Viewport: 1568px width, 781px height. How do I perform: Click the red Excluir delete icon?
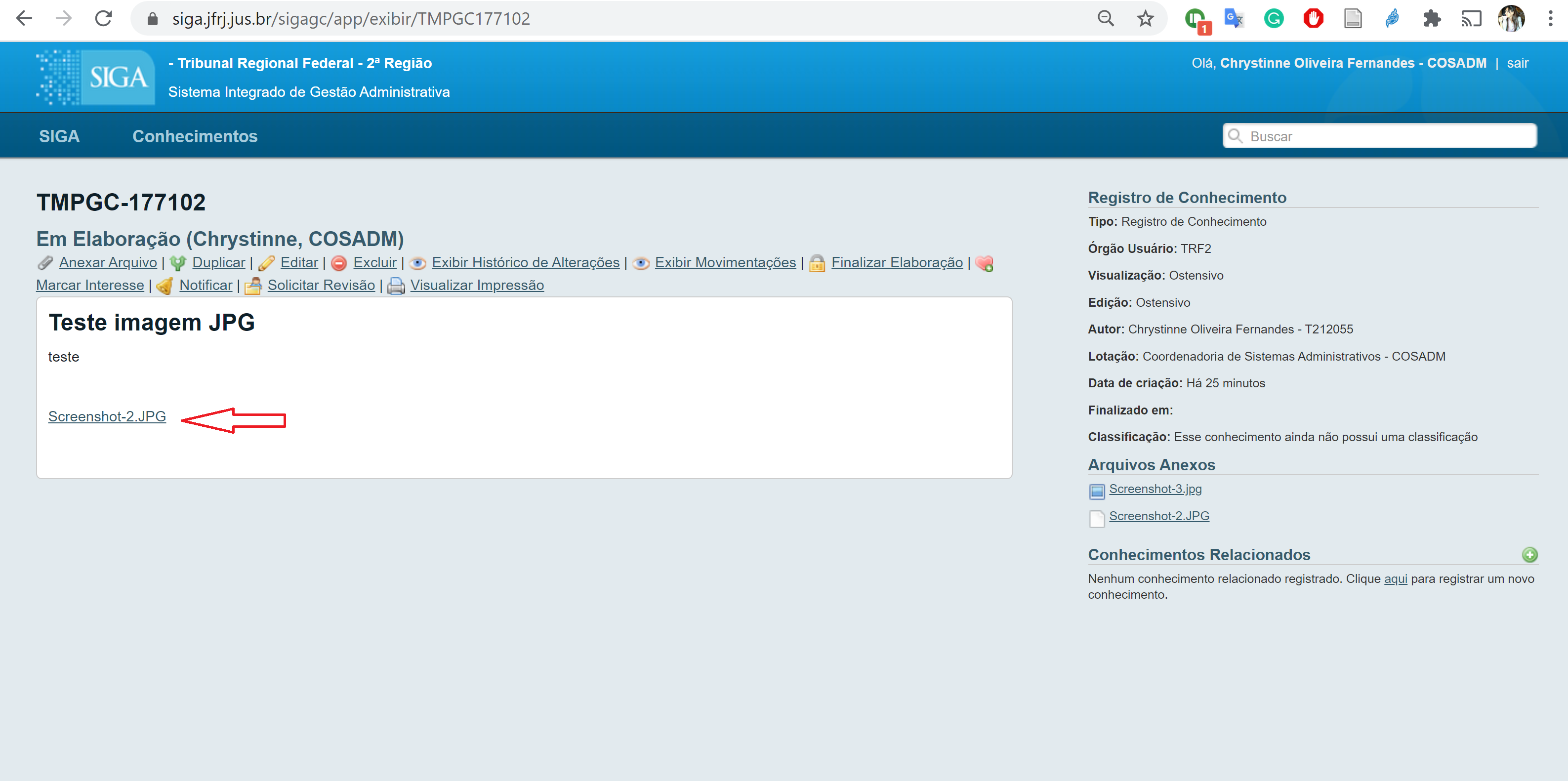pos(339,263)
